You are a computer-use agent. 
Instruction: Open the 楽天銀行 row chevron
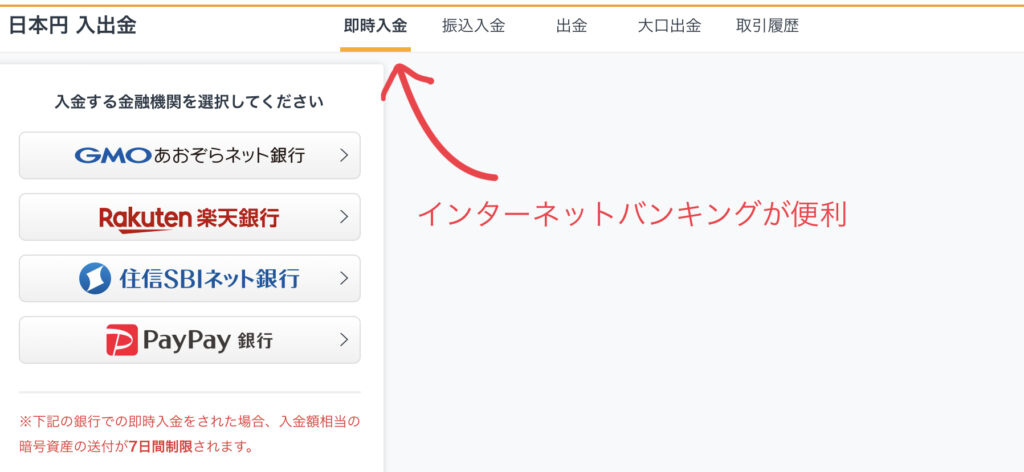coord(344,217)
